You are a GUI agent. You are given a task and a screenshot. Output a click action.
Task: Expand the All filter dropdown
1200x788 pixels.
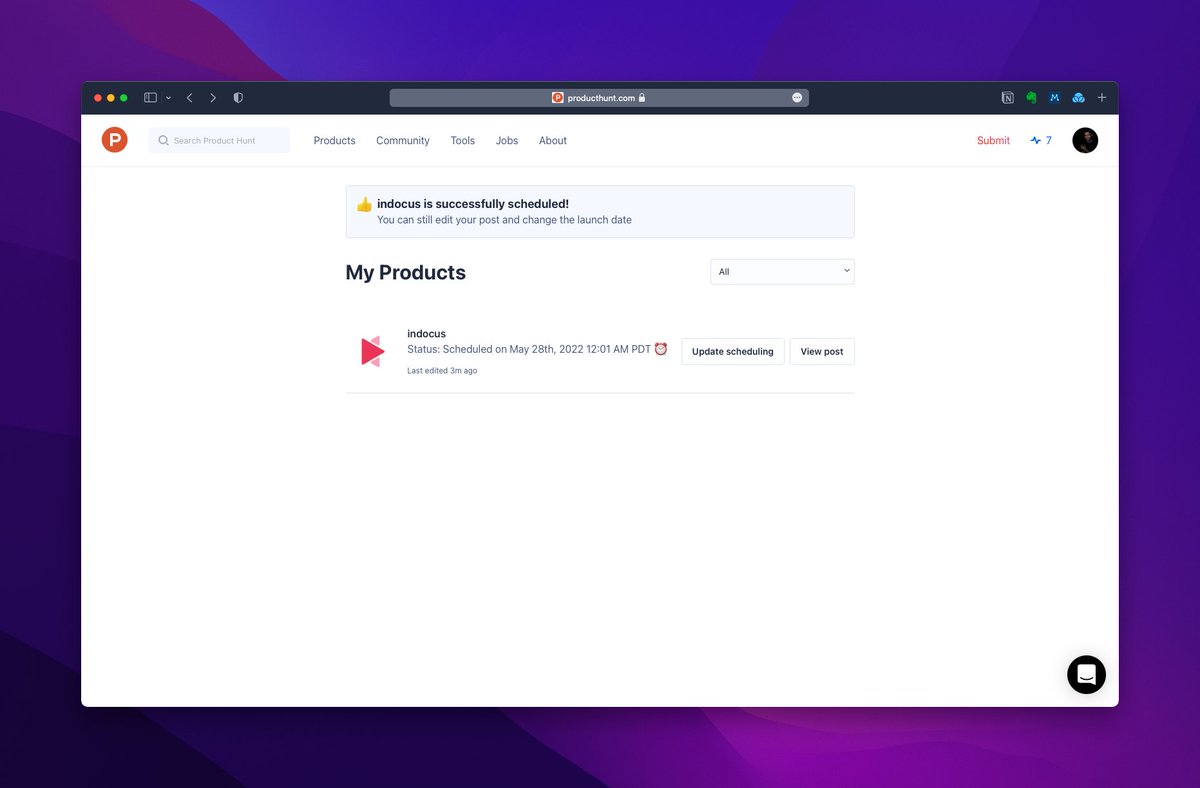click(782, 272)
